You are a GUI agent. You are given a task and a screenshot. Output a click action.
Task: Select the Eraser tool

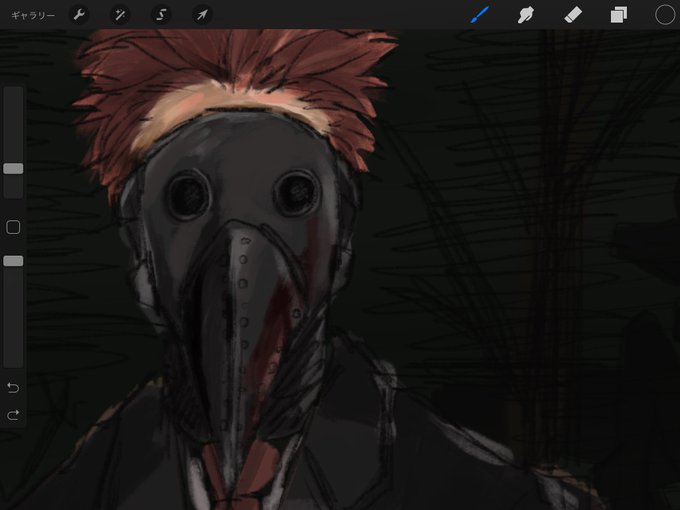pyautogui.click(x=572, y=15)
